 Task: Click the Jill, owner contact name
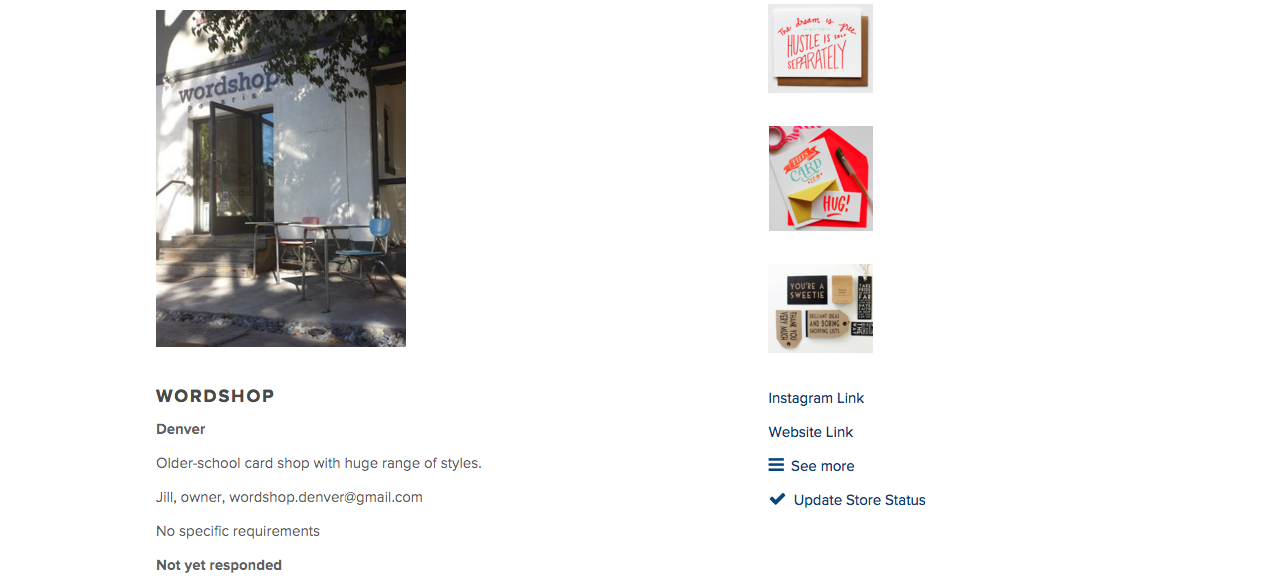tap(190, 497)
